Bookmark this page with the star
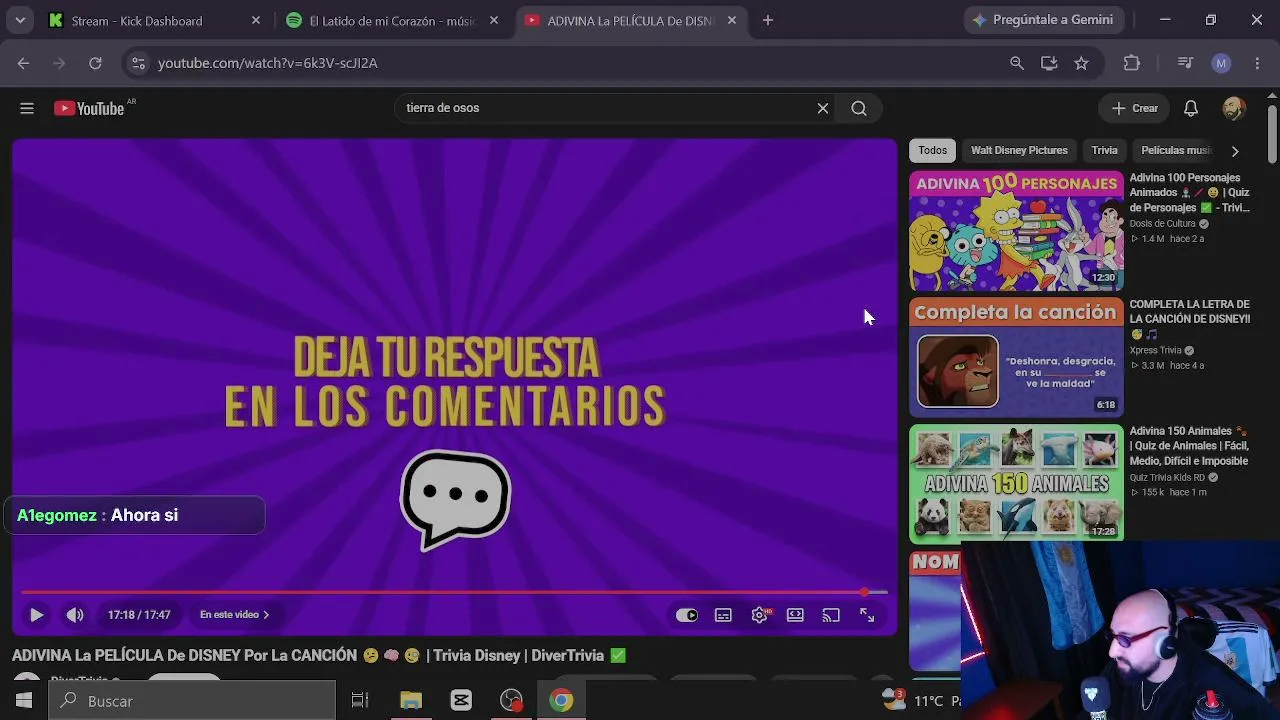The width and height of the screenshot is (1280, 720). click(1081, 63)
